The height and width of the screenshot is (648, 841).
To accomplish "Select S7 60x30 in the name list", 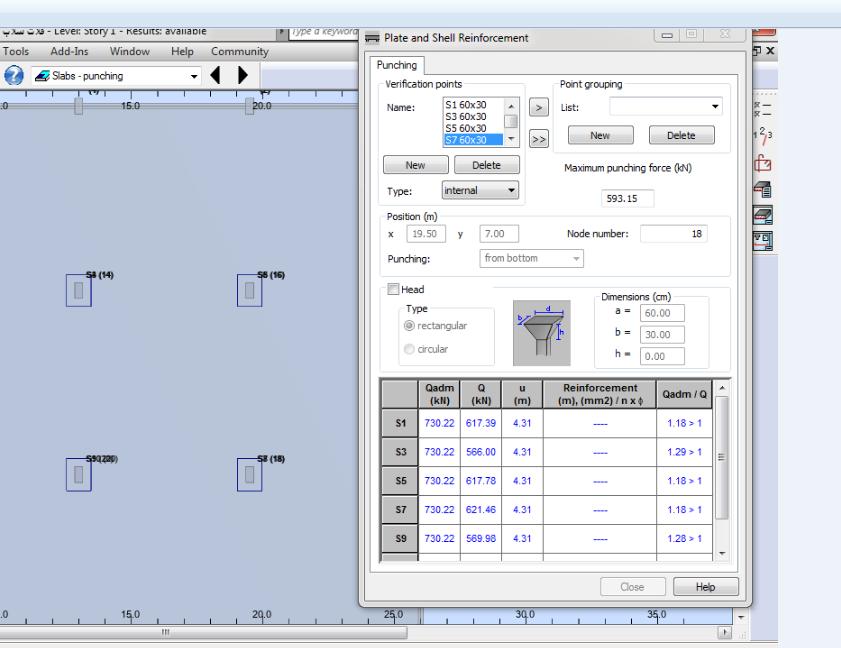I will [x=473, y=140].
